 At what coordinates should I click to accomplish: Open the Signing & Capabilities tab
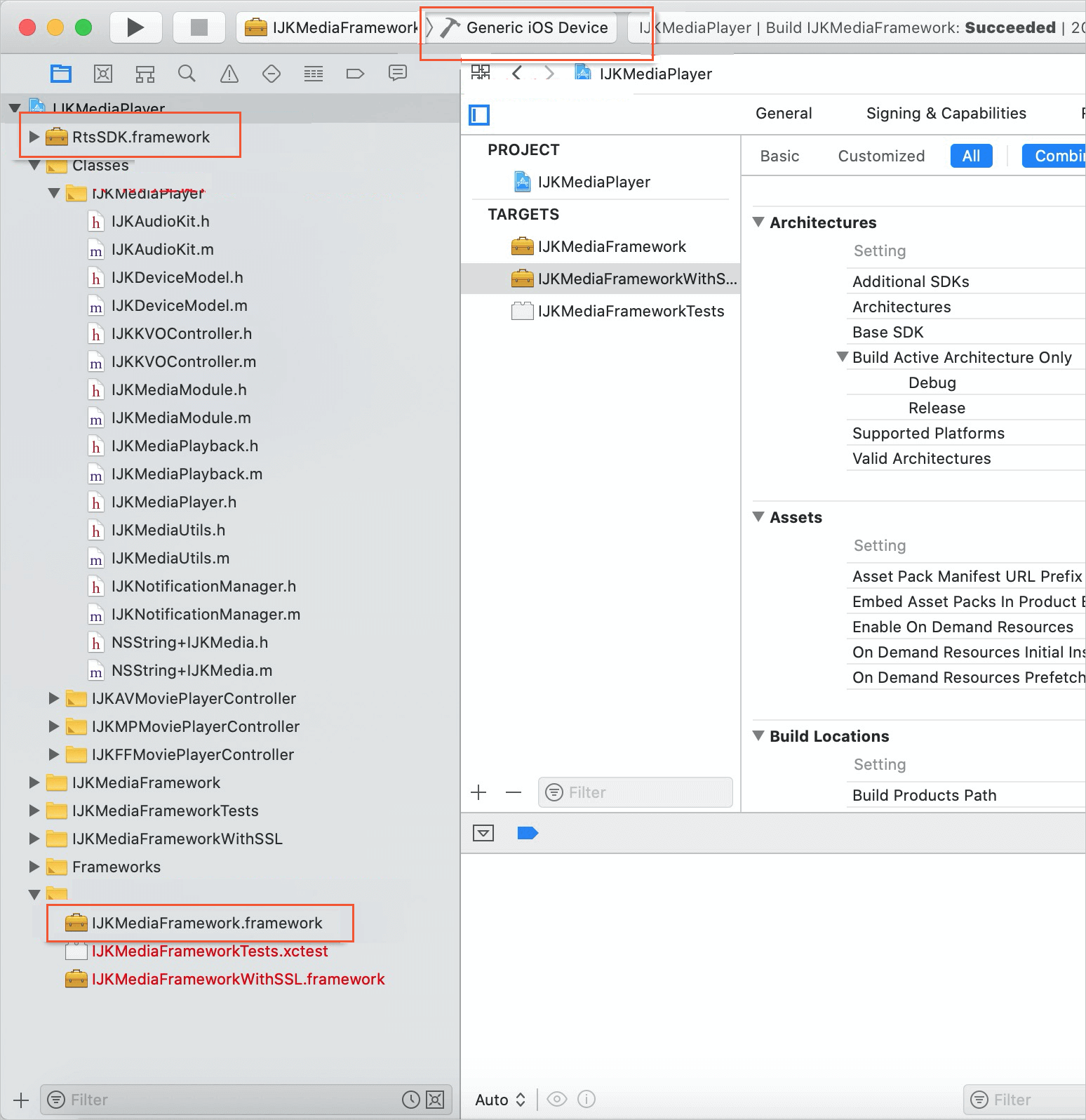pyautogui.click(x=946, y=114)
